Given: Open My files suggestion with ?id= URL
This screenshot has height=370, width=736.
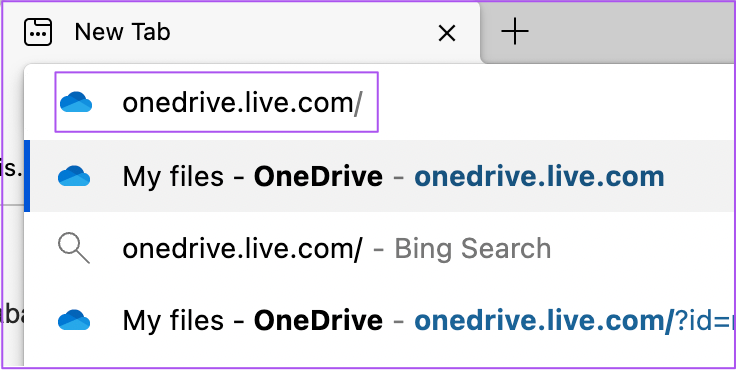Looking at the screenshot, I should click(380, 321).
